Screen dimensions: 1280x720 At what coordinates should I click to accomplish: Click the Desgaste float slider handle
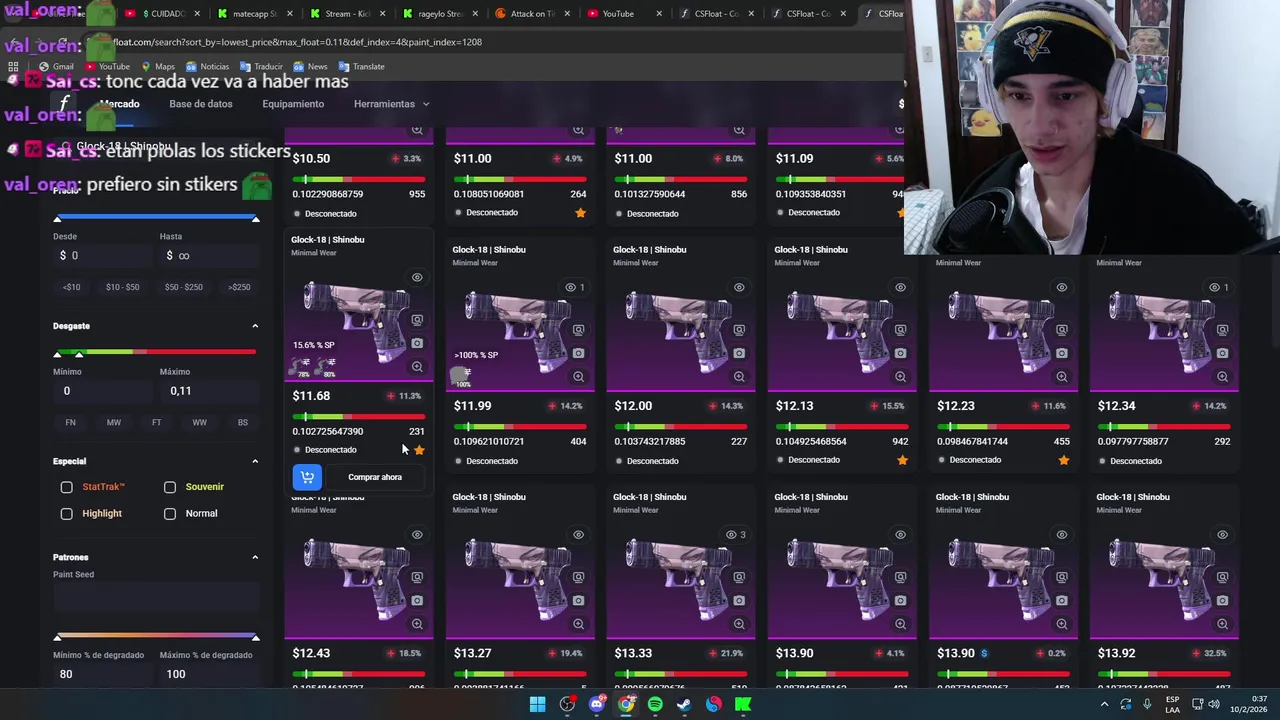pyautogui.click(x=79, y=354)
